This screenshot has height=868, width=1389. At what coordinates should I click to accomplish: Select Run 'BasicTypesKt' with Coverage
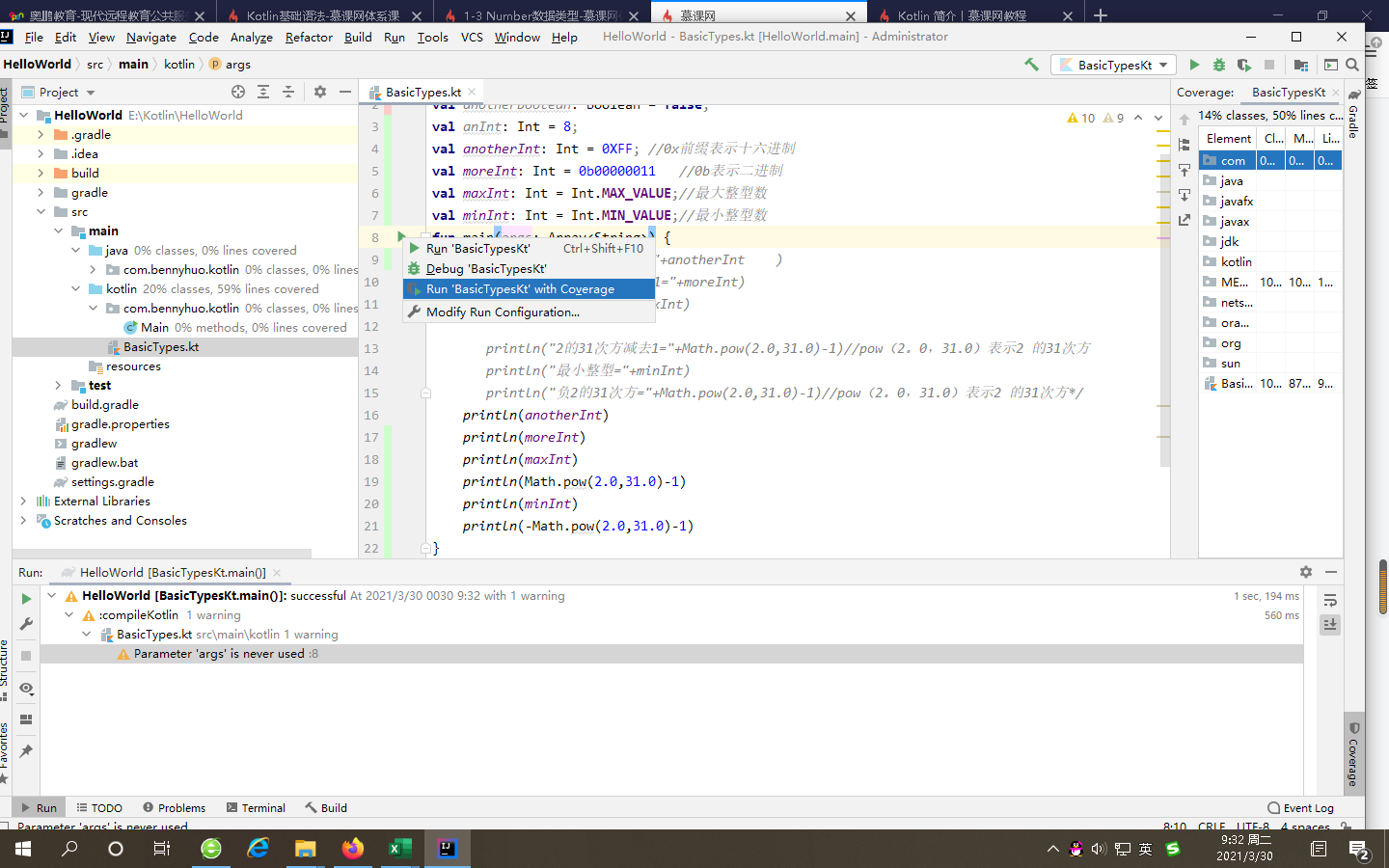click(x=529, y=289)
